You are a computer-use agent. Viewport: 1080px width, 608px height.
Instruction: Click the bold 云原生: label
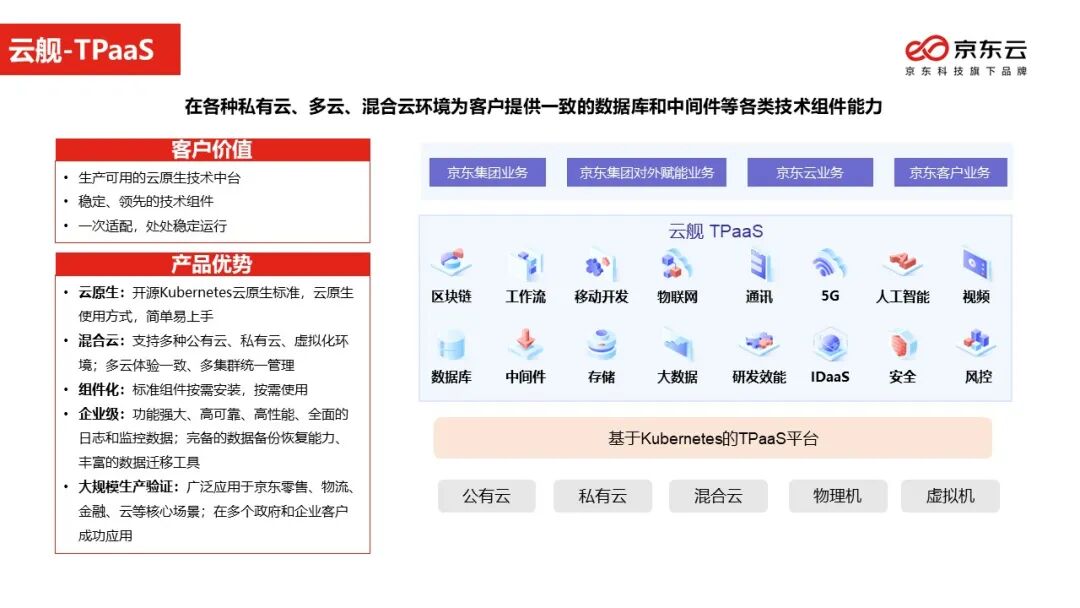(x=102, y=293)
